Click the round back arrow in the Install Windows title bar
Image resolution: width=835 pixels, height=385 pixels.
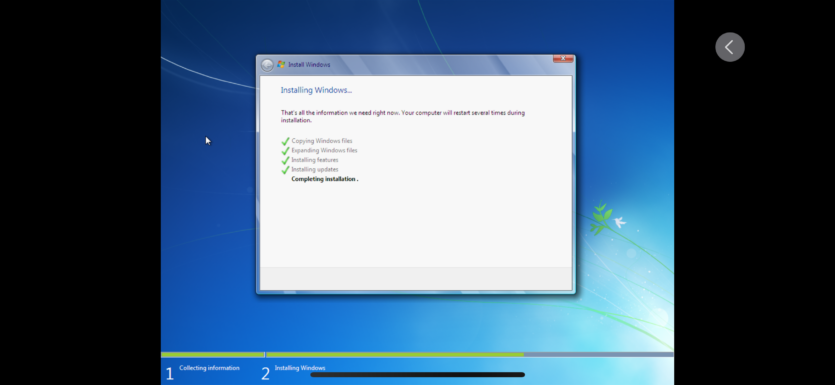click(267, 65)
